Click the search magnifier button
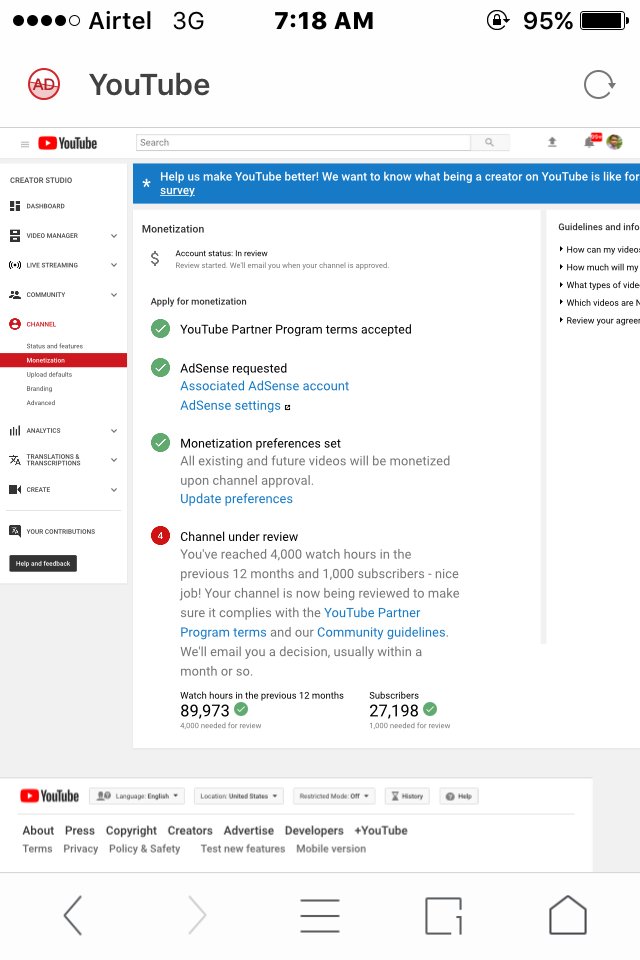The width and height of the screenshot is (640, 960). coord(489,142)
